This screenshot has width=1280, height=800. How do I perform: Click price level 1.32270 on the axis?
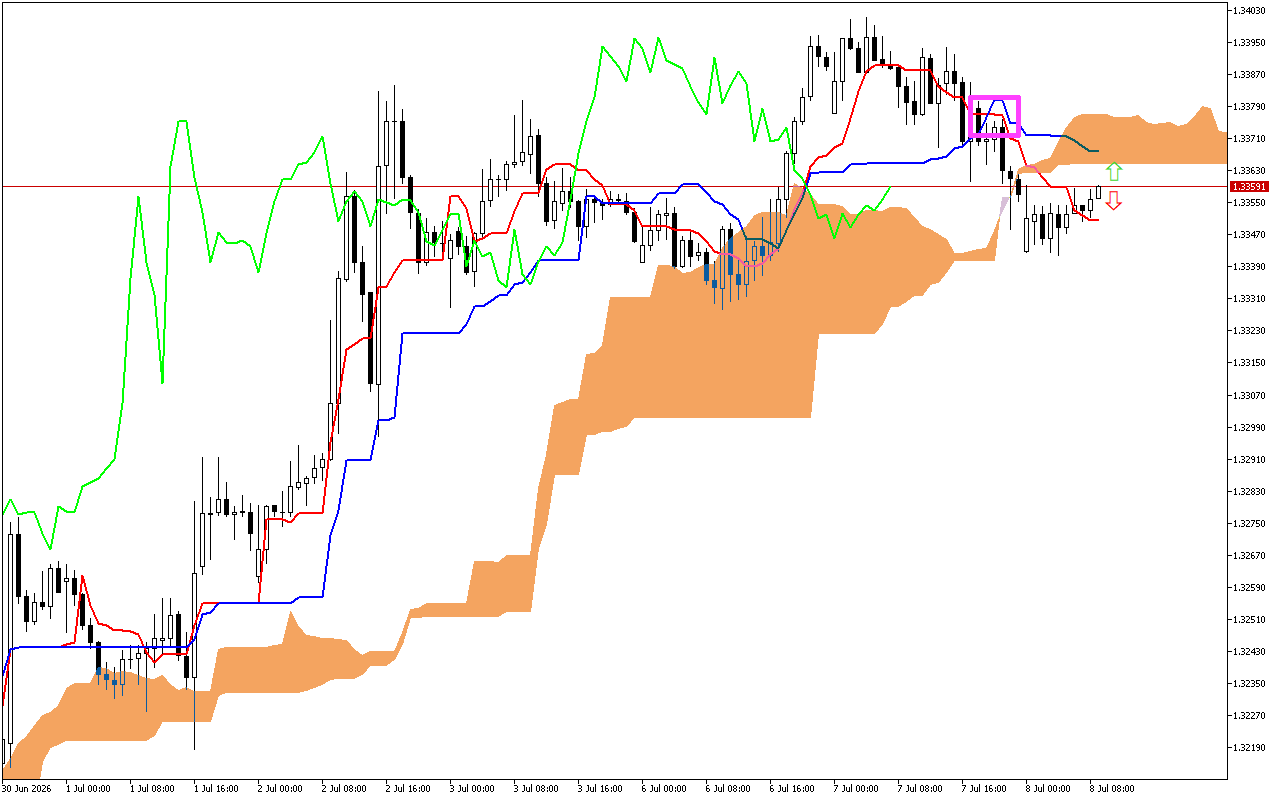1250,716
